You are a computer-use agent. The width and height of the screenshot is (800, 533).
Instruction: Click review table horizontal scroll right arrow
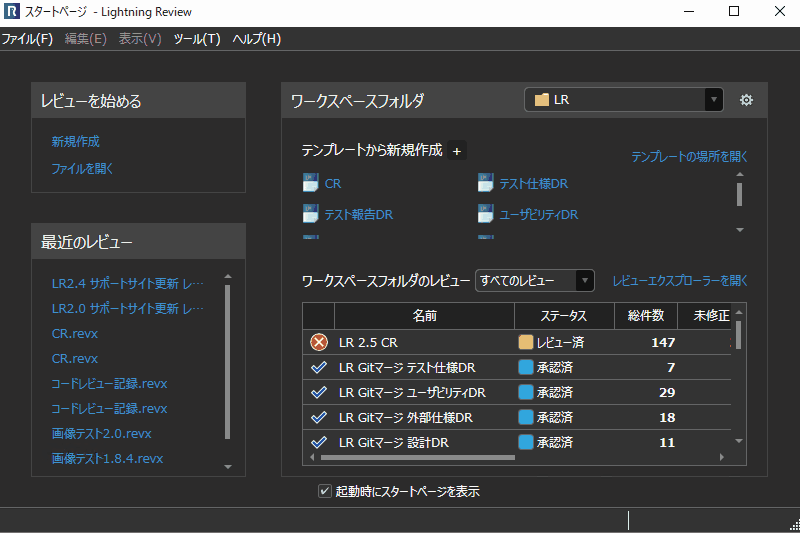tap(721, 457)
